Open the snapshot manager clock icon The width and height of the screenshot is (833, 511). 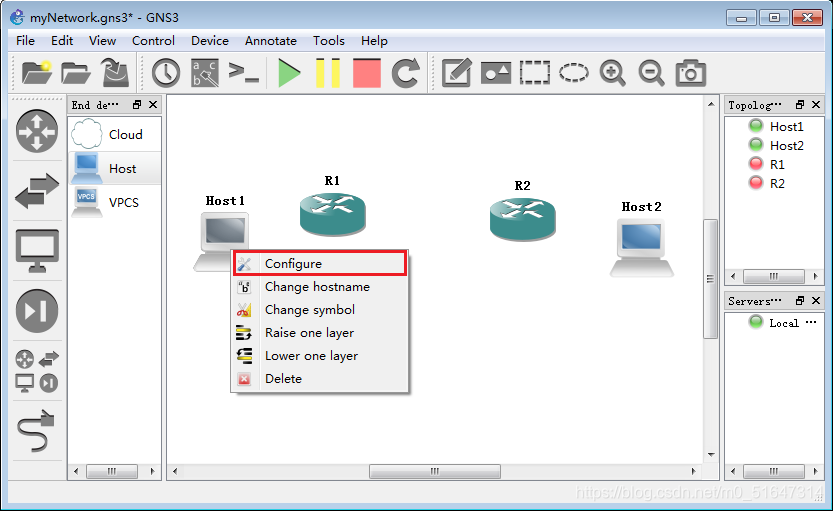coord(166,73)
